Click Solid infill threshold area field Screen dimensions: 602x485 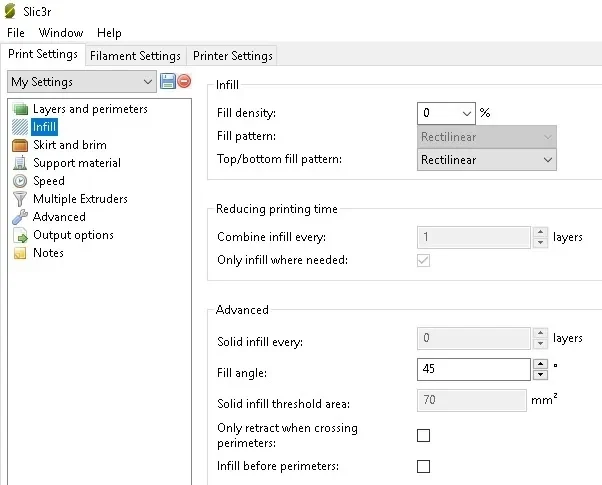(472, 400)
